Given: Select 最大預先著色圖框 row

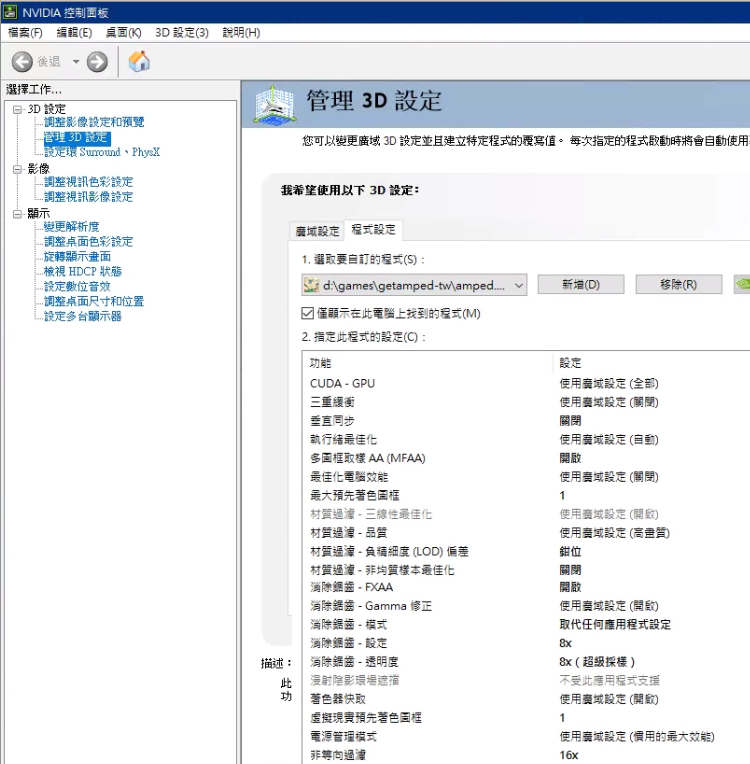Looking at the screenshot, I should click(x=525, y=496).
